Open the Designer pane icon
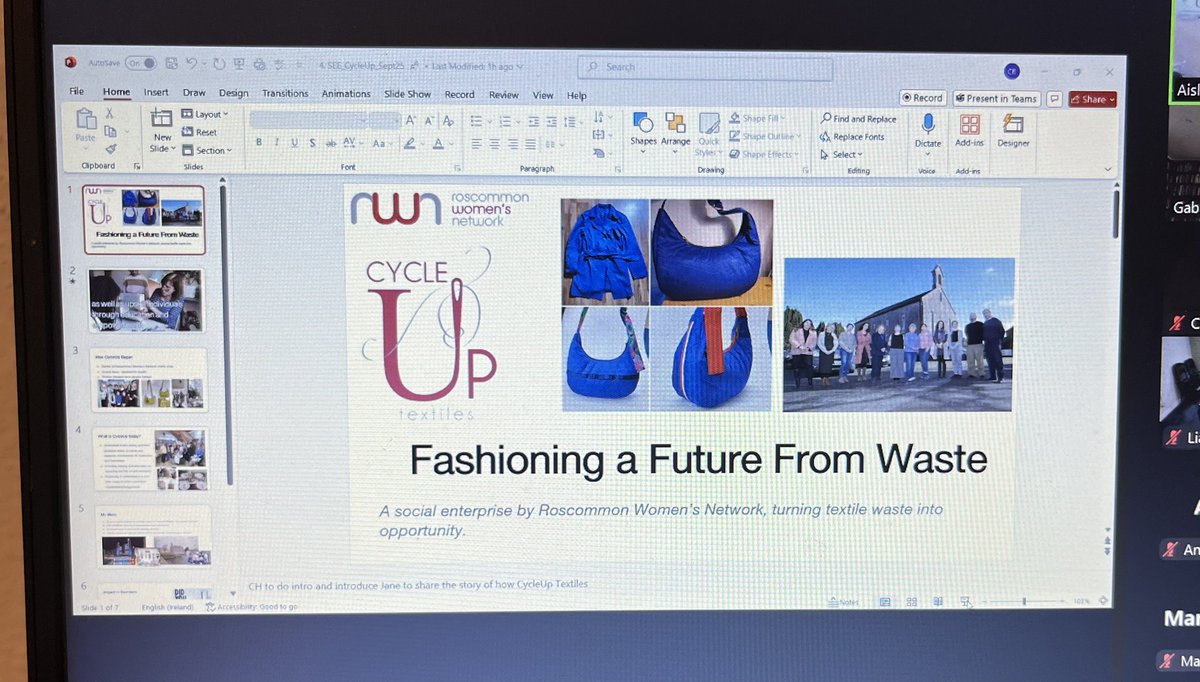 [1012, 124]
